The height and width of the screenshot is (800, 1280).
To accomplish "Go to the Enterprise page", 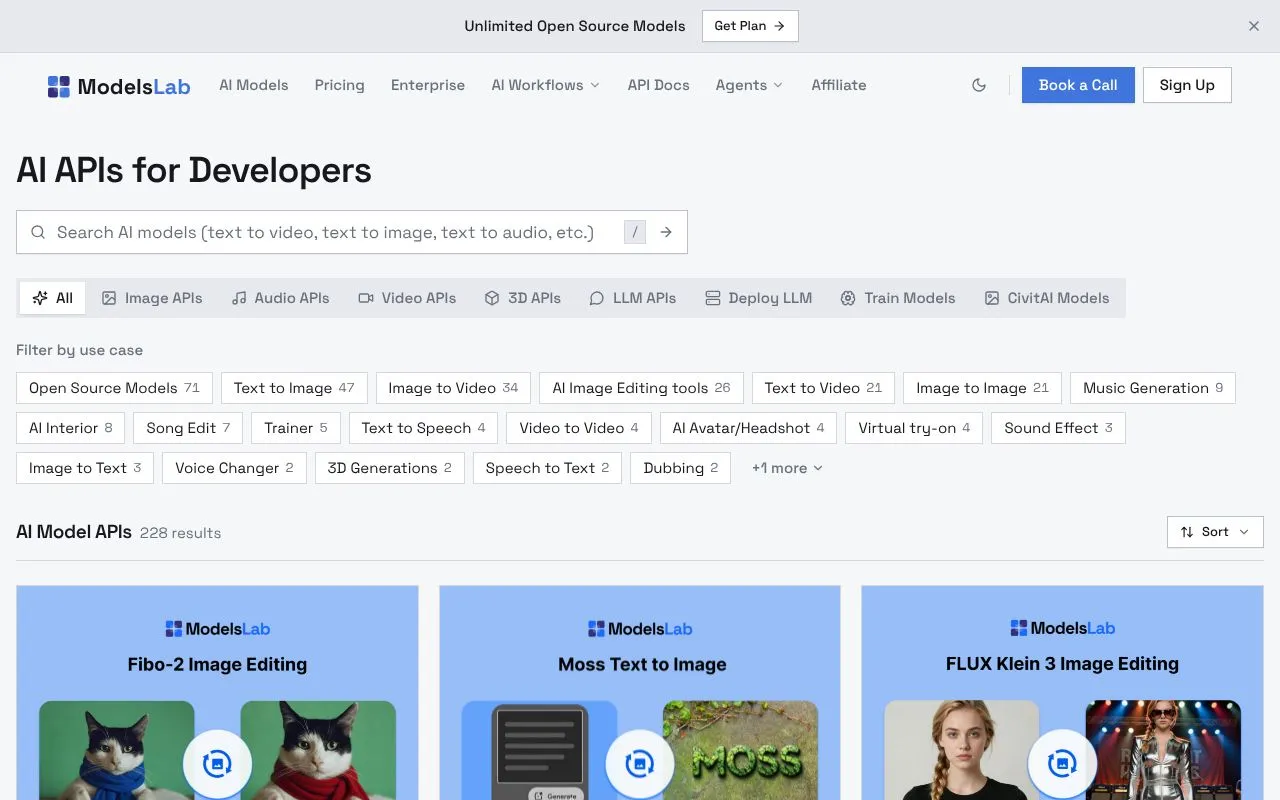I will tap(428, 85).
